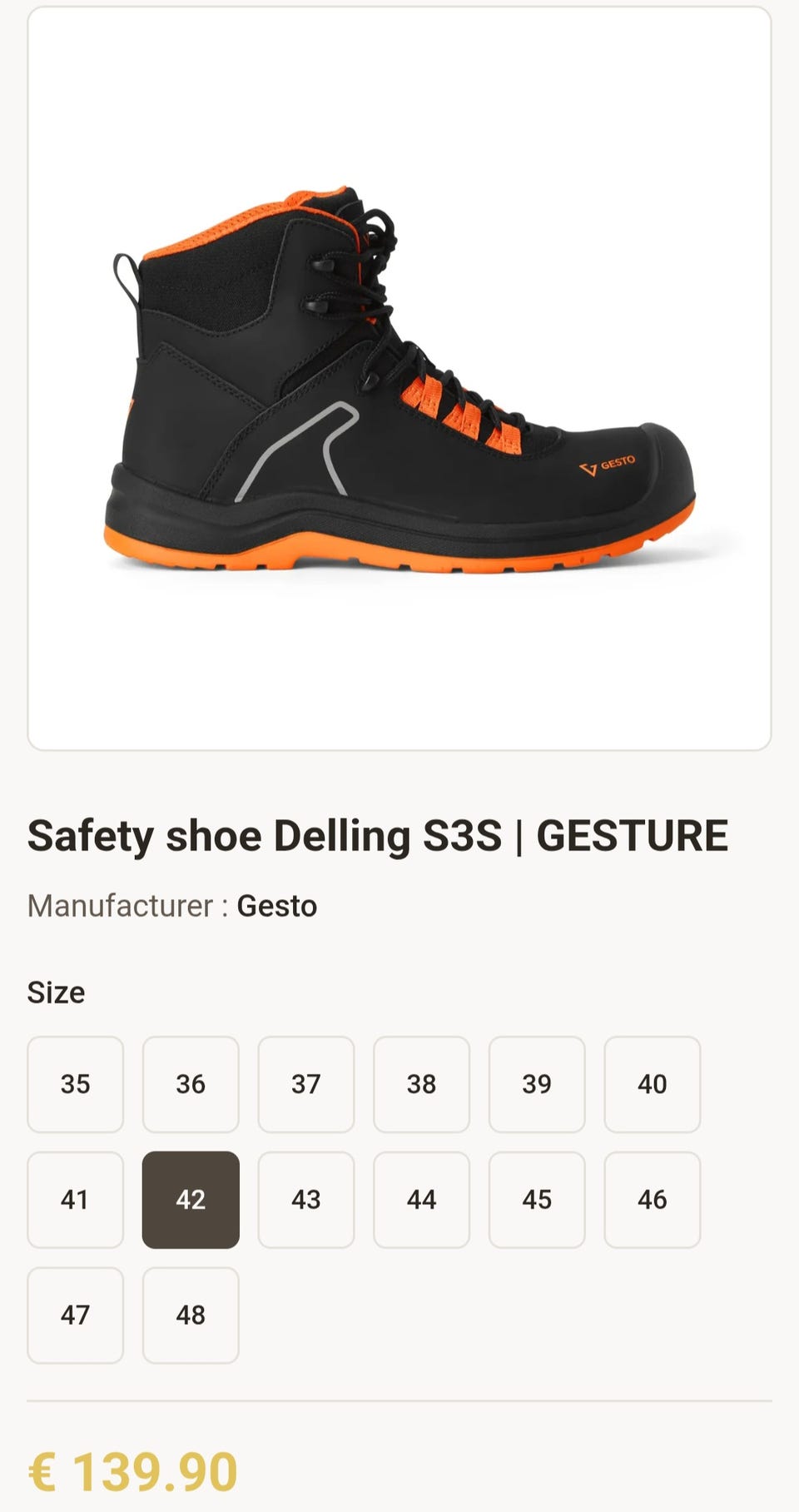Click the Gesto logo on the boot
The width and height of the screenshot is (799, 1512).
(607, 465)
